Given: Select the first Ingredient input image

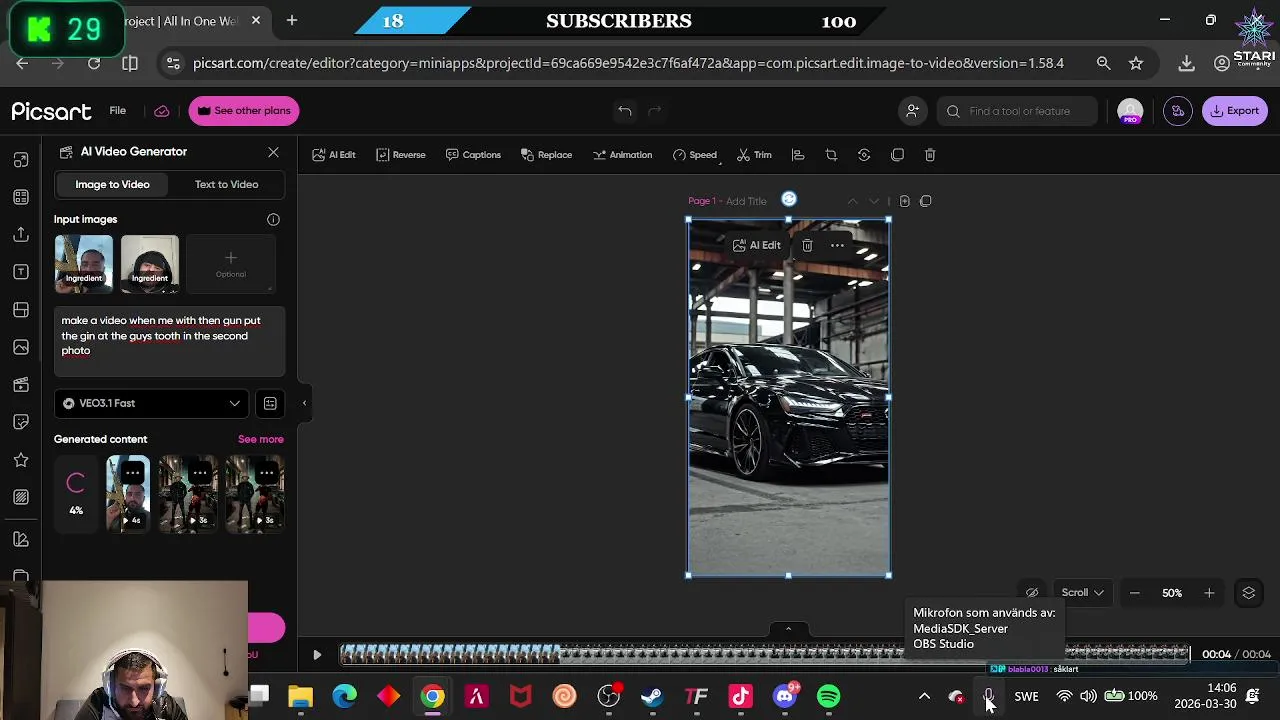Looking at the screenshot, I should tap(84, 264).
